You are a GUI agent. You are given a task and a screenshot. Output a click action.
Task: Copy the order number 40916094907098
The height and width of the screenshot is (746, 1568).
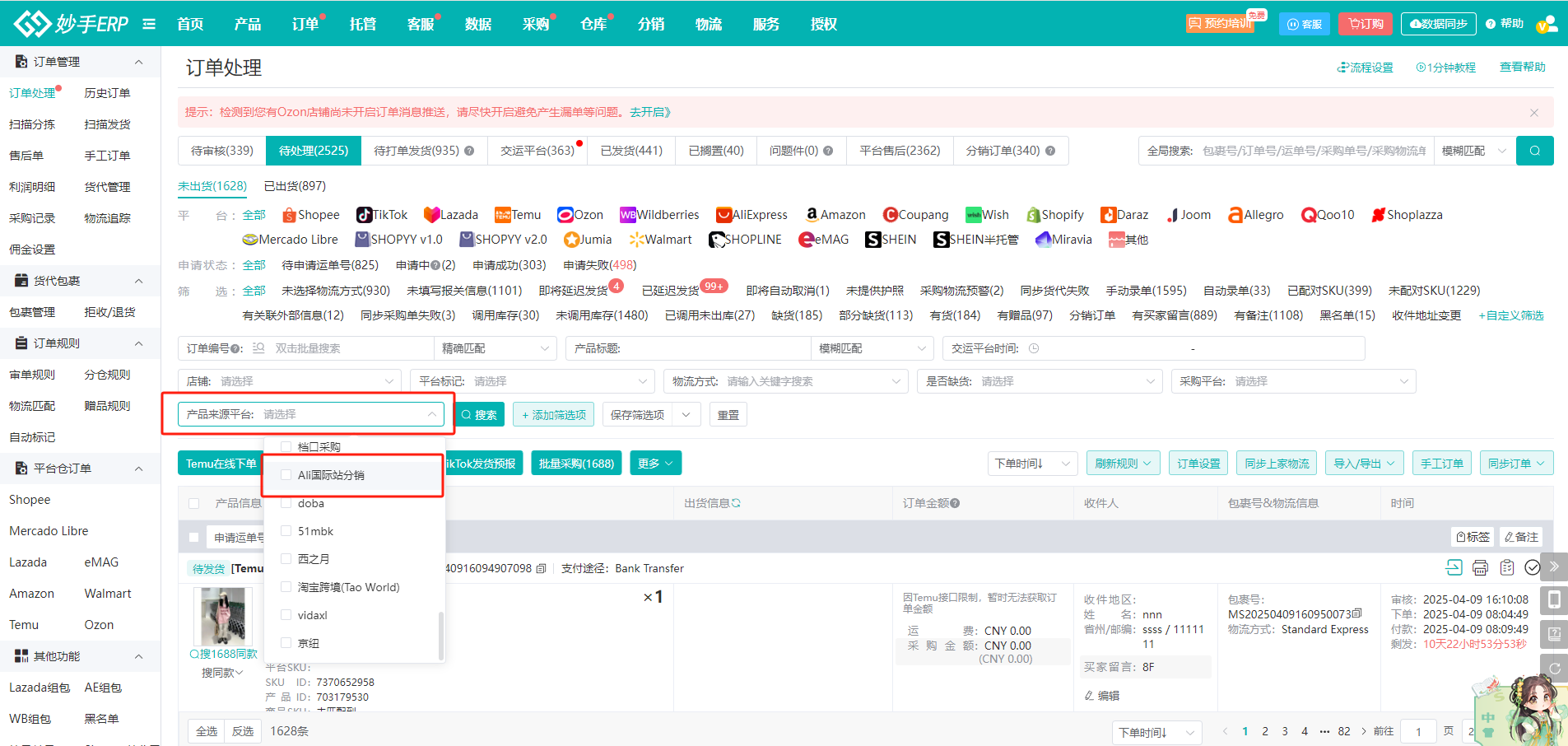(x=541, y=568)
